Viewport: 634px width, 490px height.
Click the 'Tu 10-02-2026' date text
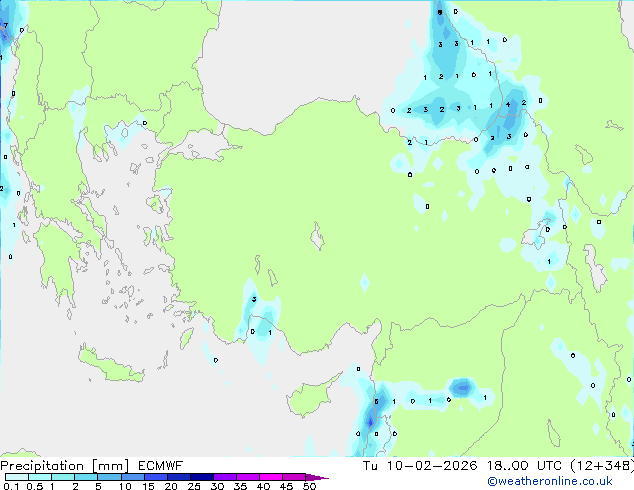pos(420,466)
